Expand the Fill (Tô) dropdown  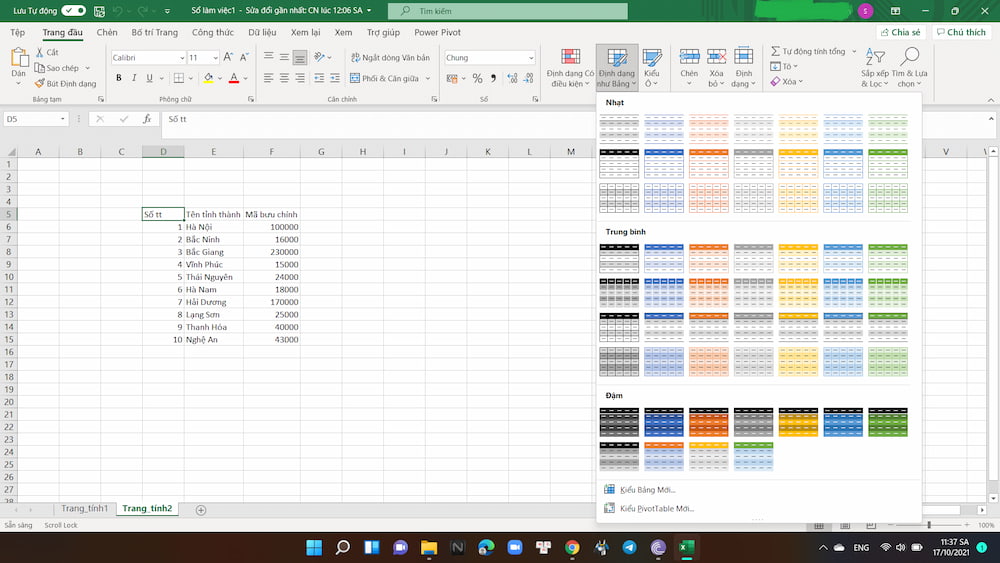tap(796, 66)
